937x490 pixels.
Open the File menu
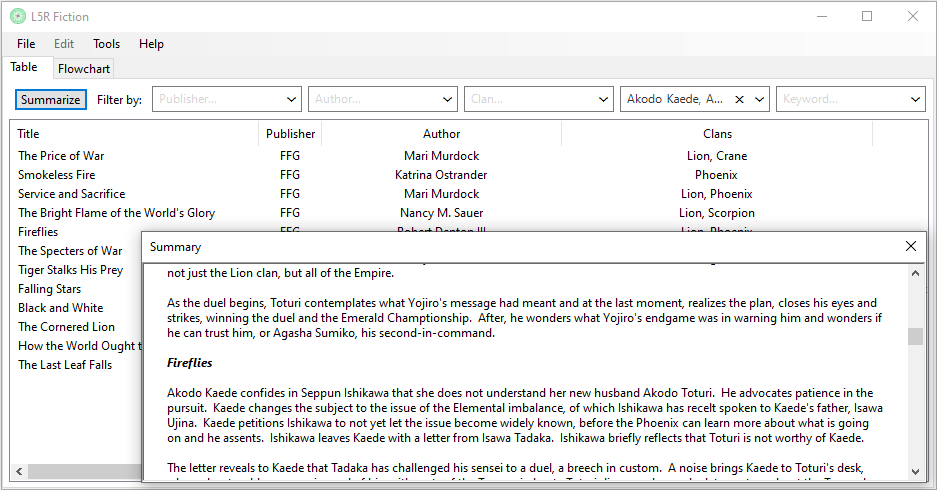point(26,44)
